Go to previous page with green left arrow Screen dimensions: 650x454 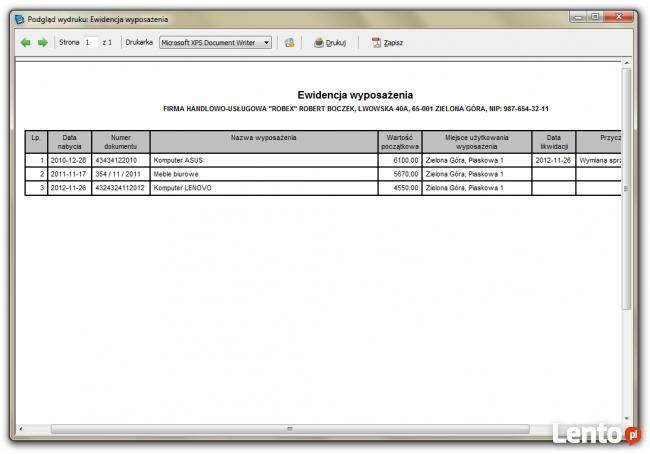[x=25, y=43]
